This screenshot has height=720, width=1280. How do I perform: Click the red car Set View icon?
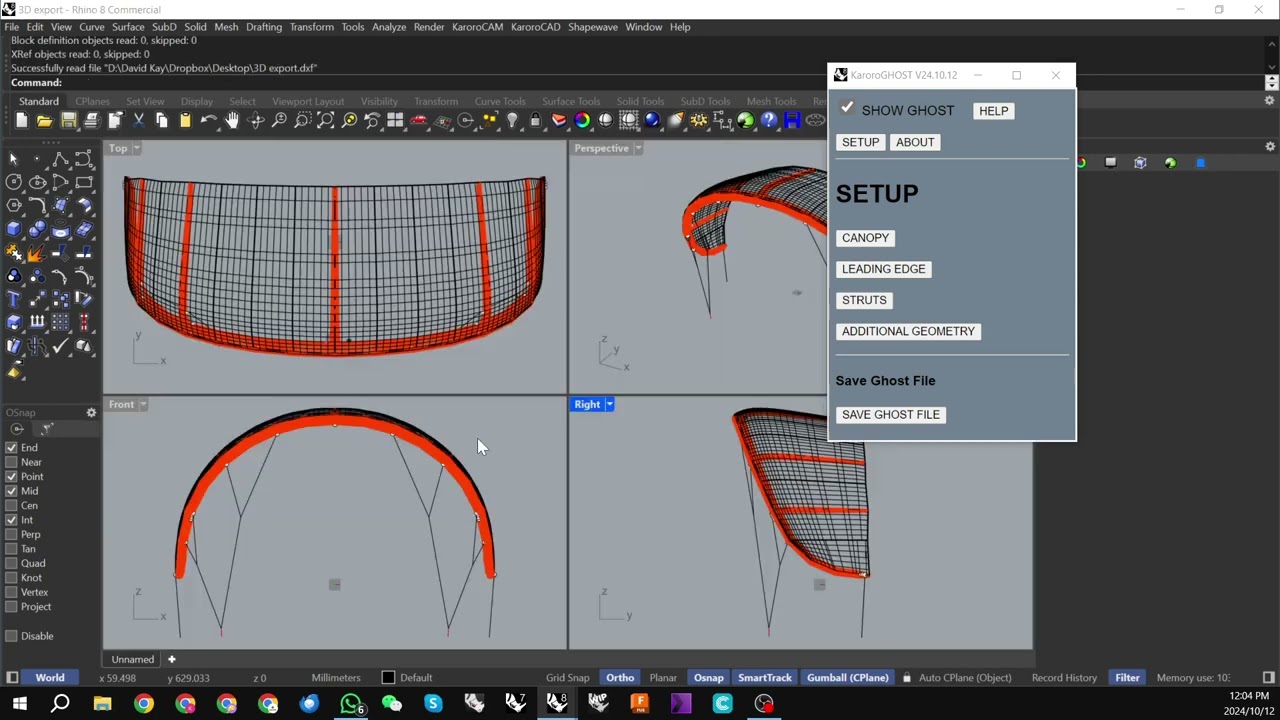pyautogui.click(x=419, y=121)
